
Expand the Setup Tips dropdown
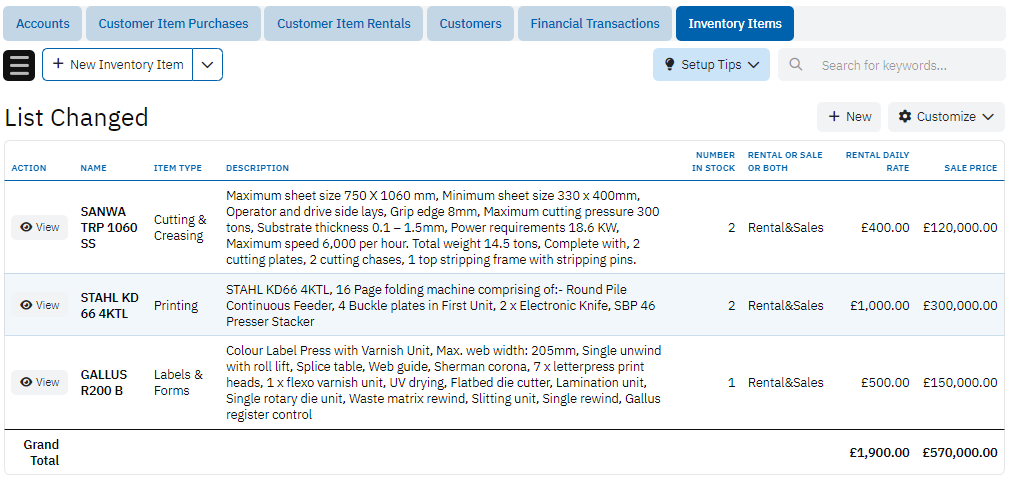[x=753, y=65]
